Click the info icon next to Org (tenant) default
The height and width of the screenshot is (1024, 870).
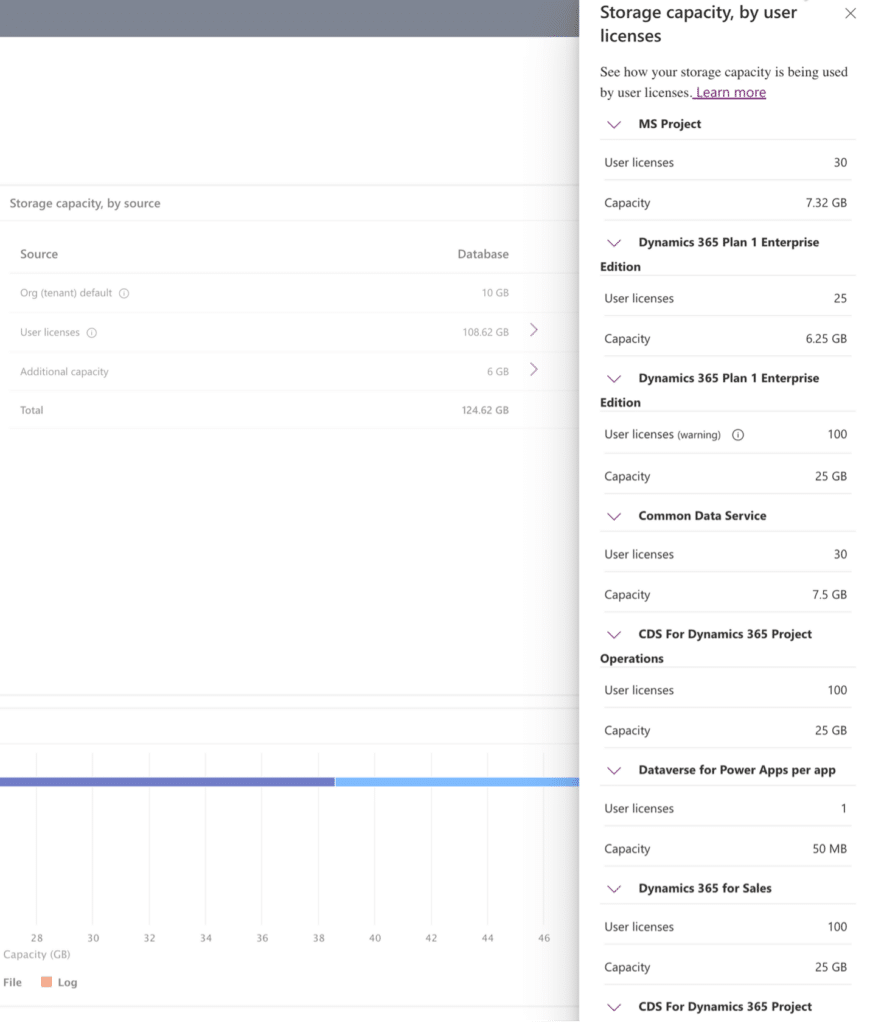click(124, 293)
